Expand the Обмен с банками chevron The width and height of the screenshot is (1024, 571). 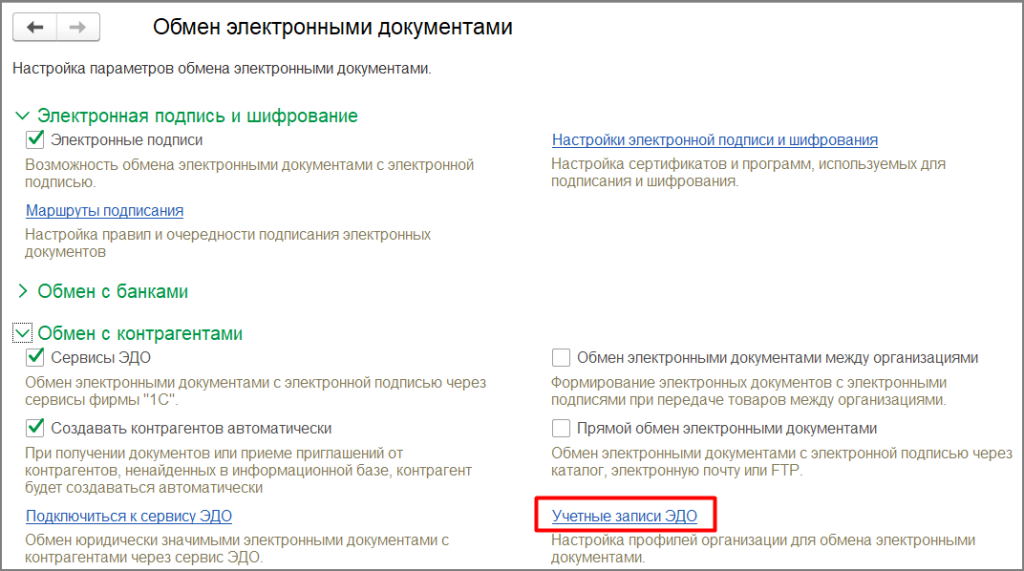22,292
